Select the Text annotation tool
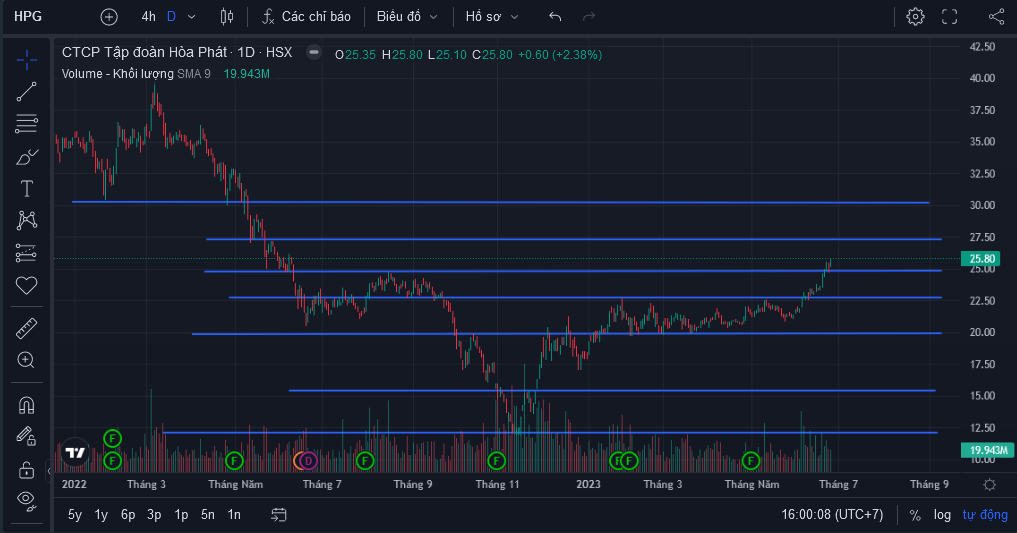The width and height of the screenshot is (1017, 533). click(27, 189)
